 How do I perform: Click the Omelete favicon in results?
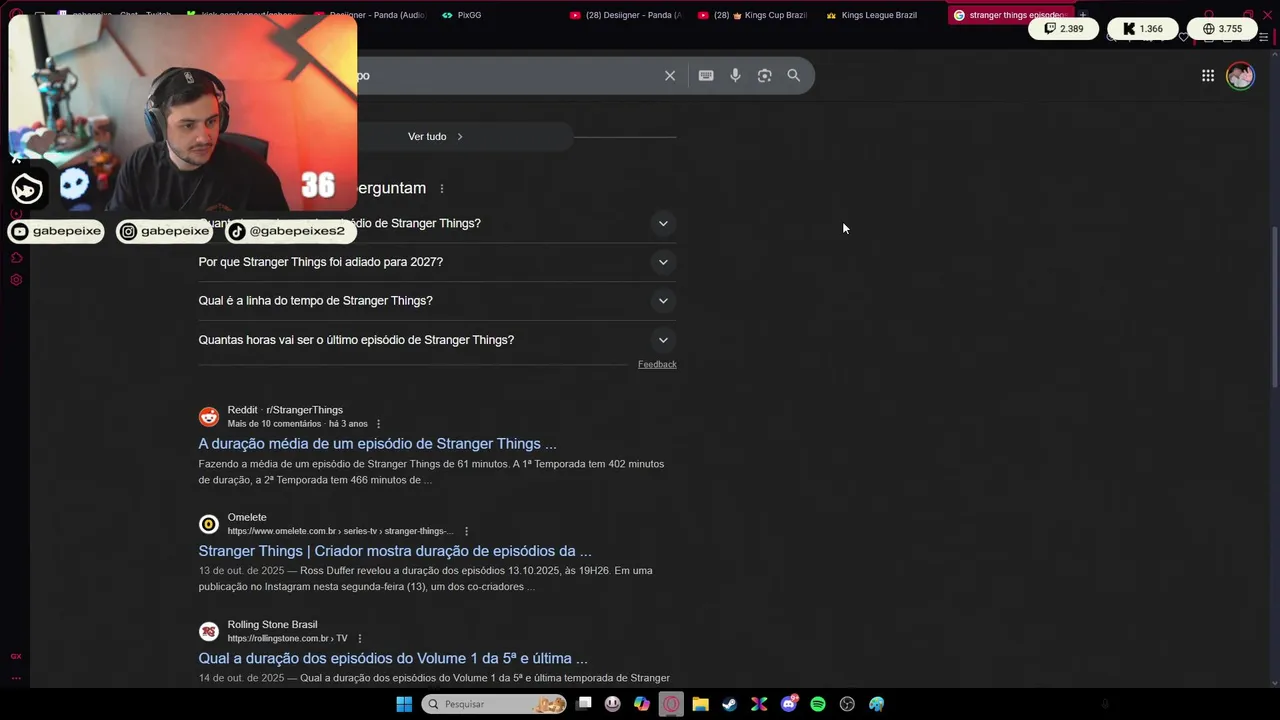tap(209, 524)
